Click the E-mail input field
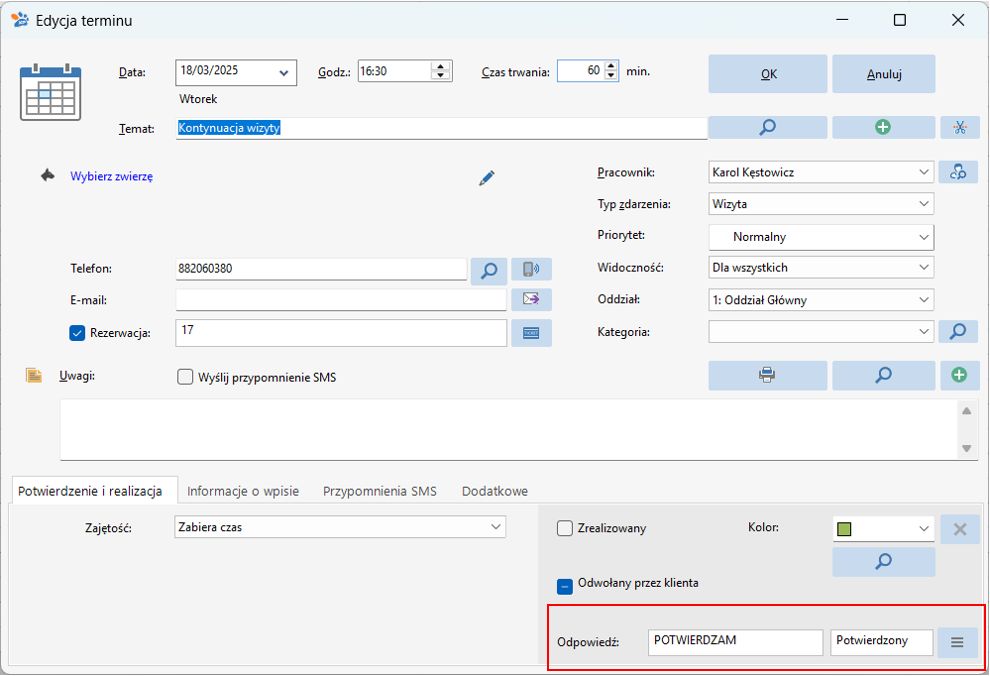 tap(341, 299)
